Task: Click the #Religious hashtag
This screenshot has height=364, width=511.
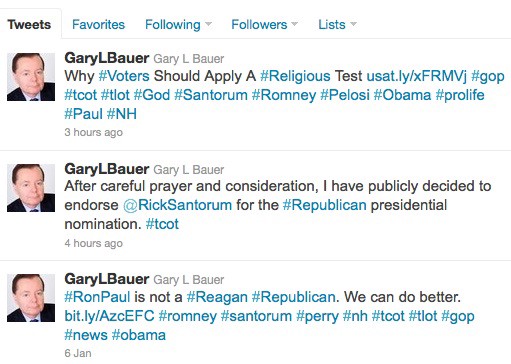Action: point(295,76)
